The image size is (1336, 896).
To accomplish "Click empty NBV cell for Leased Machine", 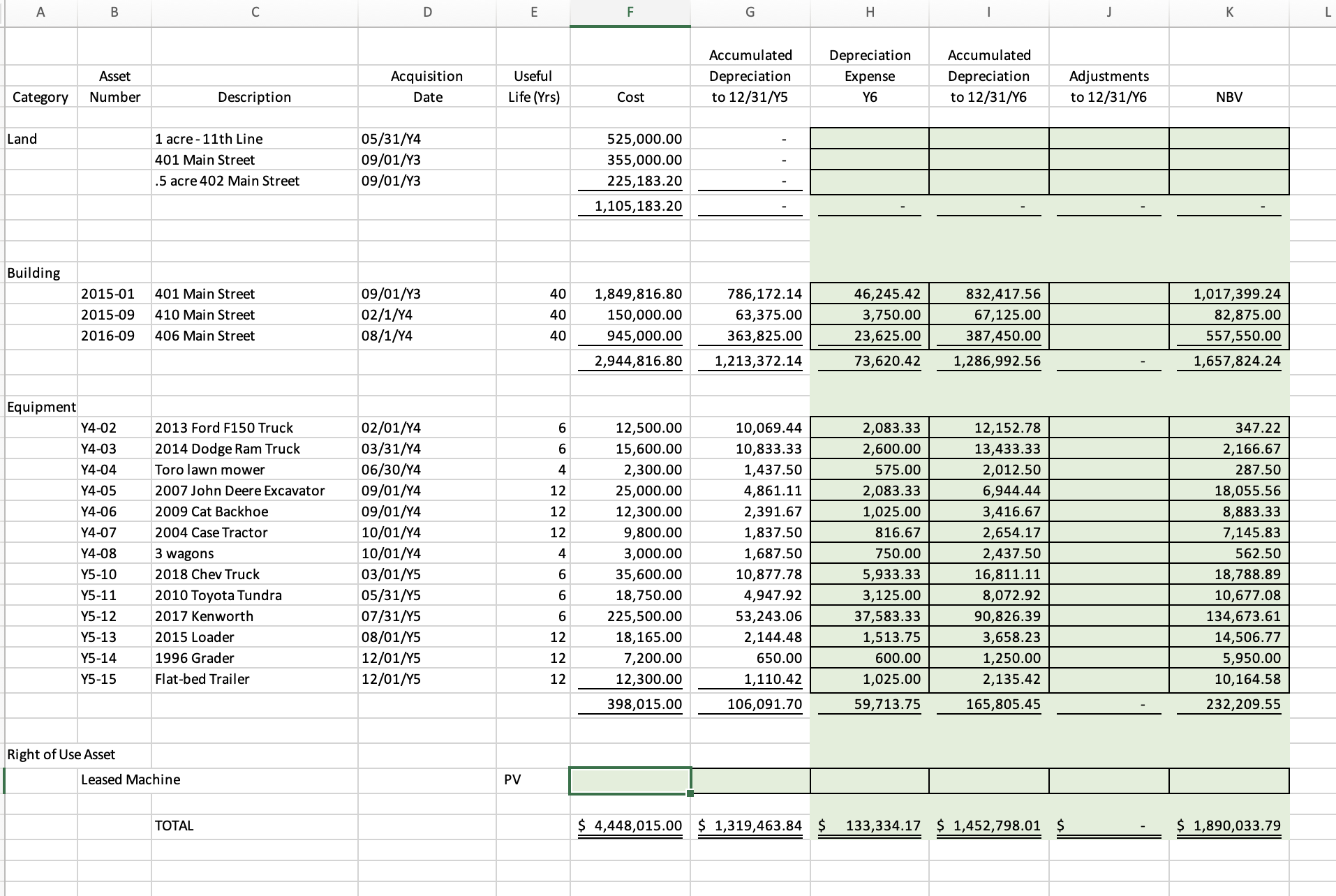I will click(x=1229, y=780).
